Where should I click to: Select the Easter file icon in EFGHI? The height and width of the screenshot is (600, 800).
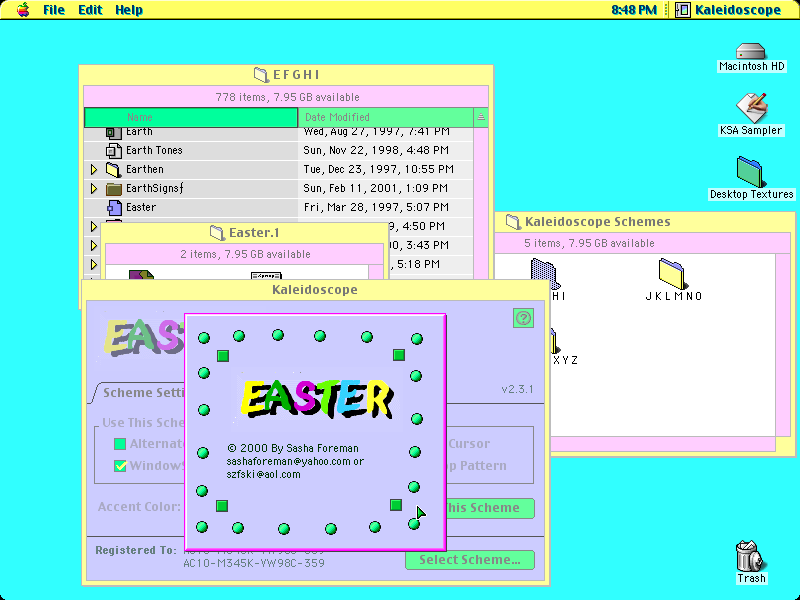[x=114, y=207]
